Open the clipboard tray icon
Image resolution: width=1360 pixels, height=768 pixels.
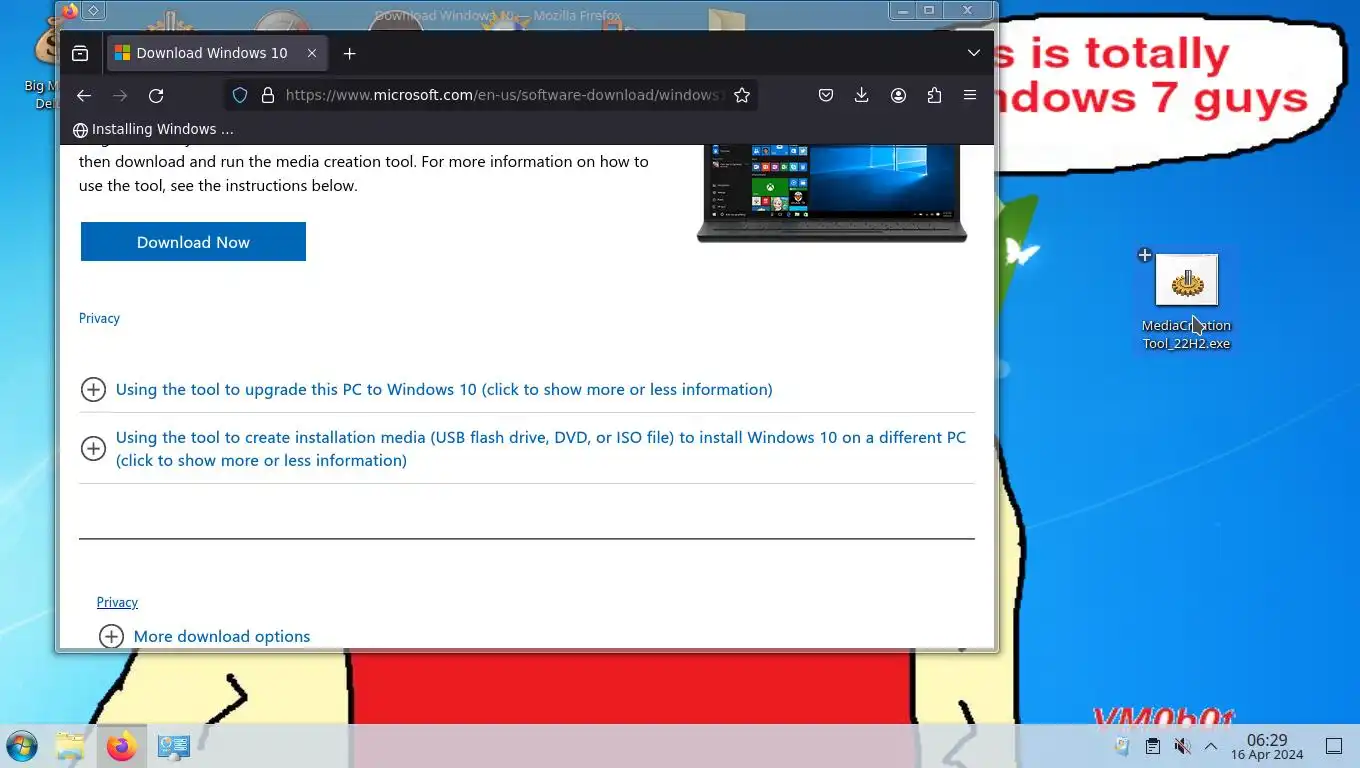pyautogui.click(x=1152, y=746)
